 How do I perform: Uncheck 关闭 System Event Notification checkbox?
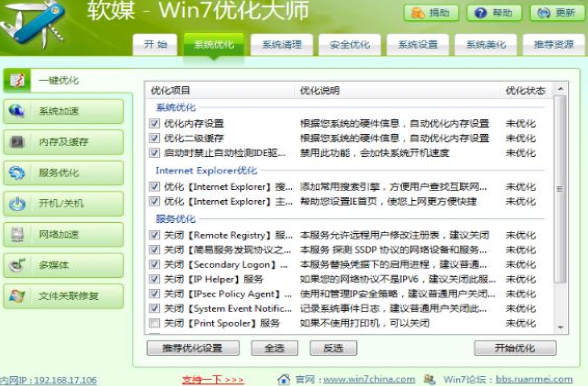click(154, 308)
